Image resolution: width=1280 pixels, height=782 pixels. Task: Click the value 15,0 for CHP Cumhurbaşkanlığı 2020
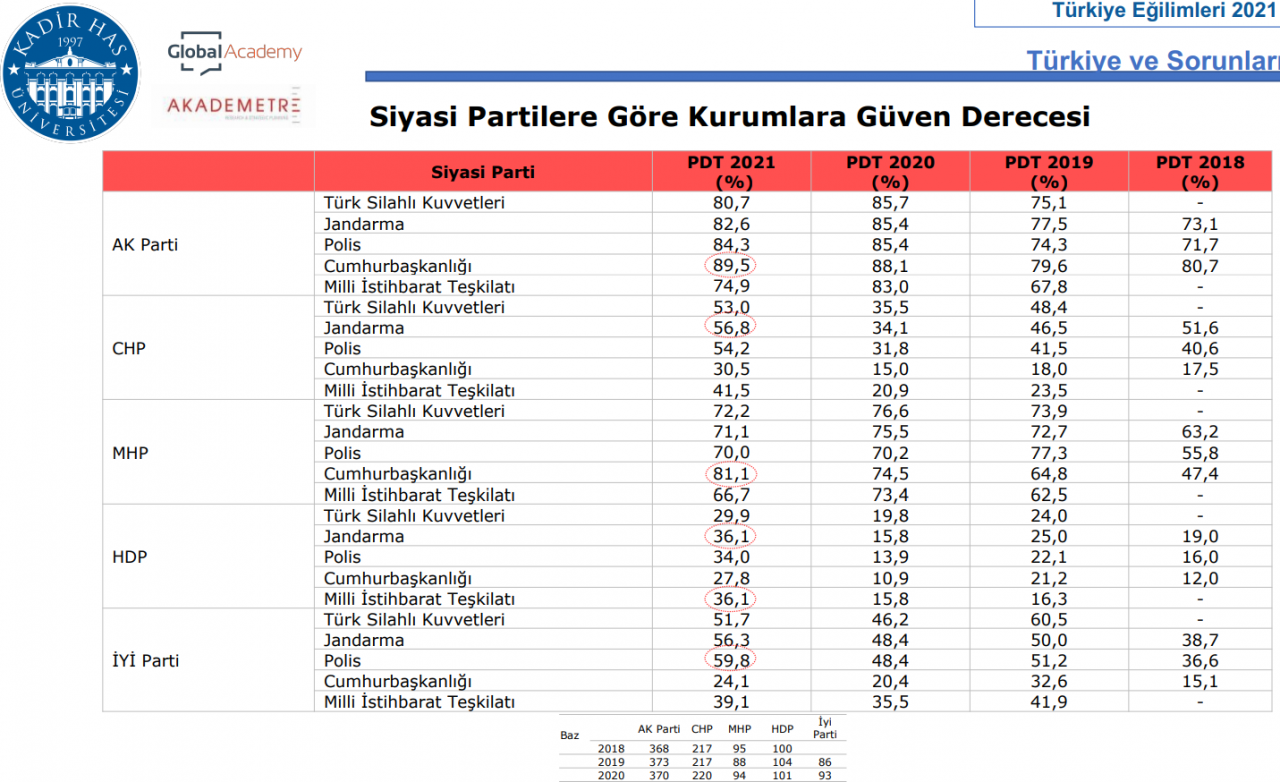(x=890, y=370)
